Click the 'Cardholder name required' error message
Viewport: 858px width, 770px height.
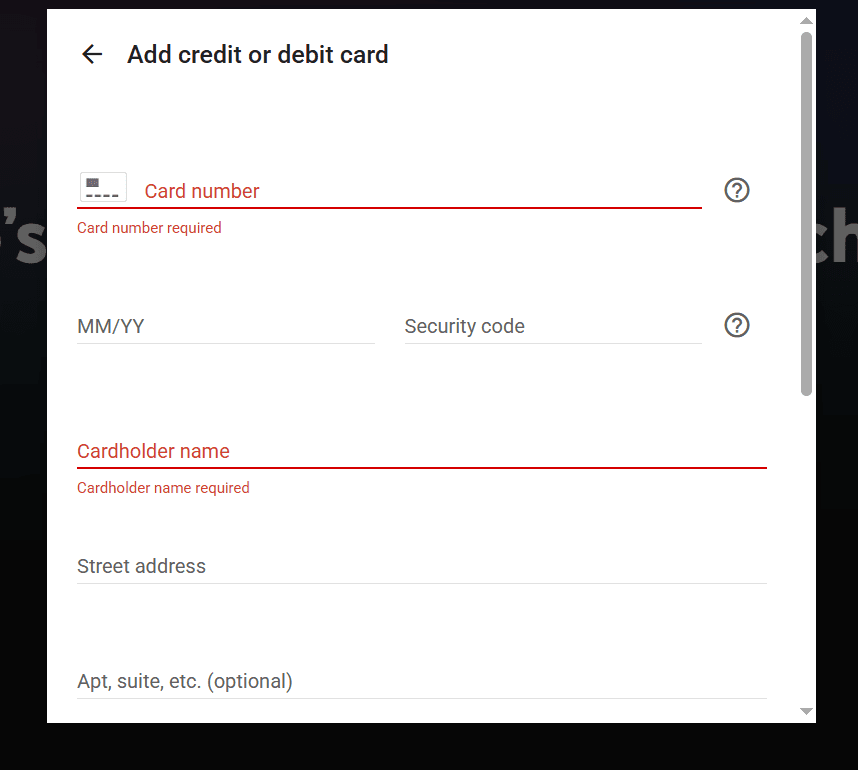click(163, 488)
